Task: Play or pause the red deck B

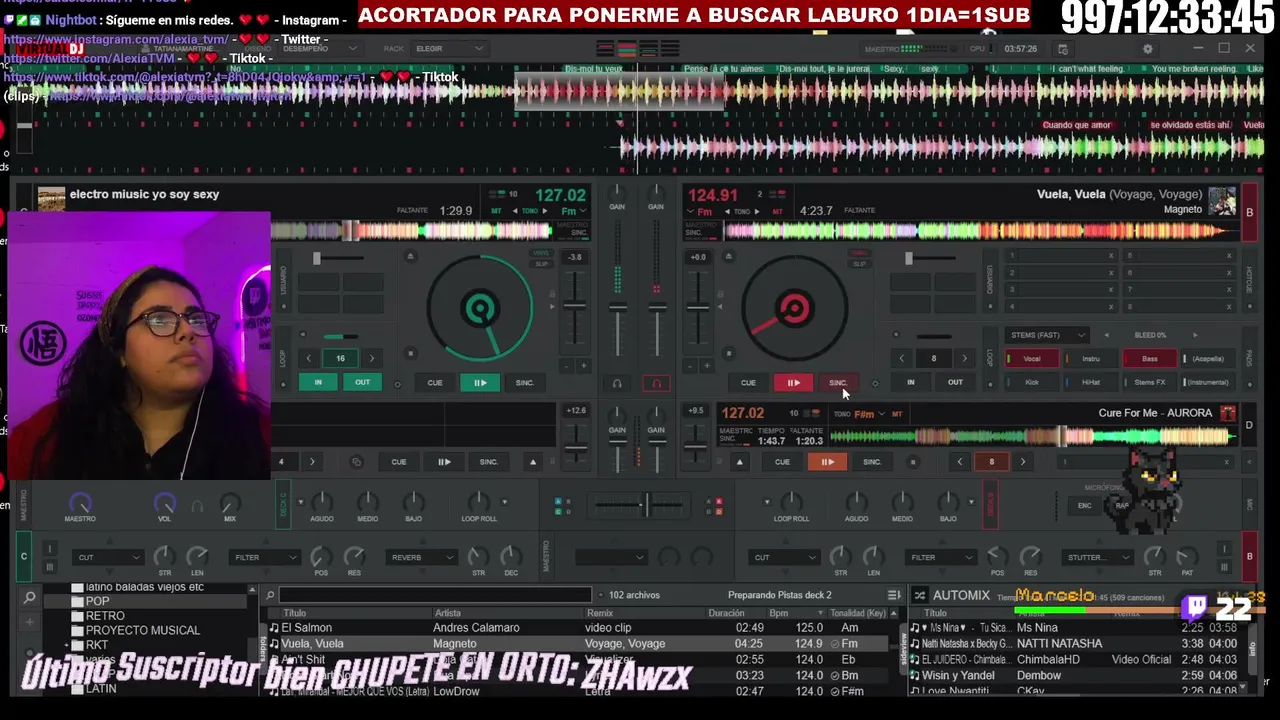Action: [793, 383]
